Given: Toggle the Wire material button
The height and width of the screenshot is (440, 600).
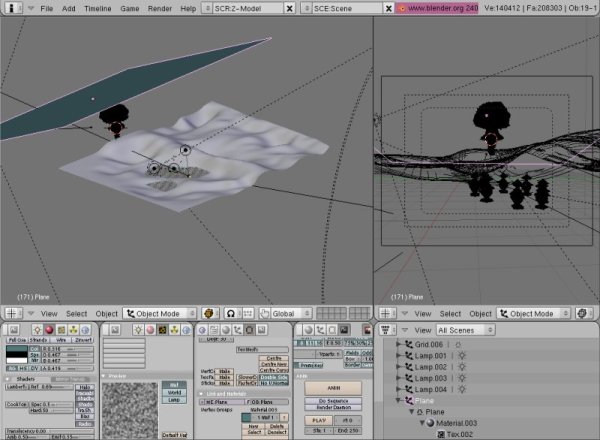Looking at the screenshot, I should pos(61,340).
